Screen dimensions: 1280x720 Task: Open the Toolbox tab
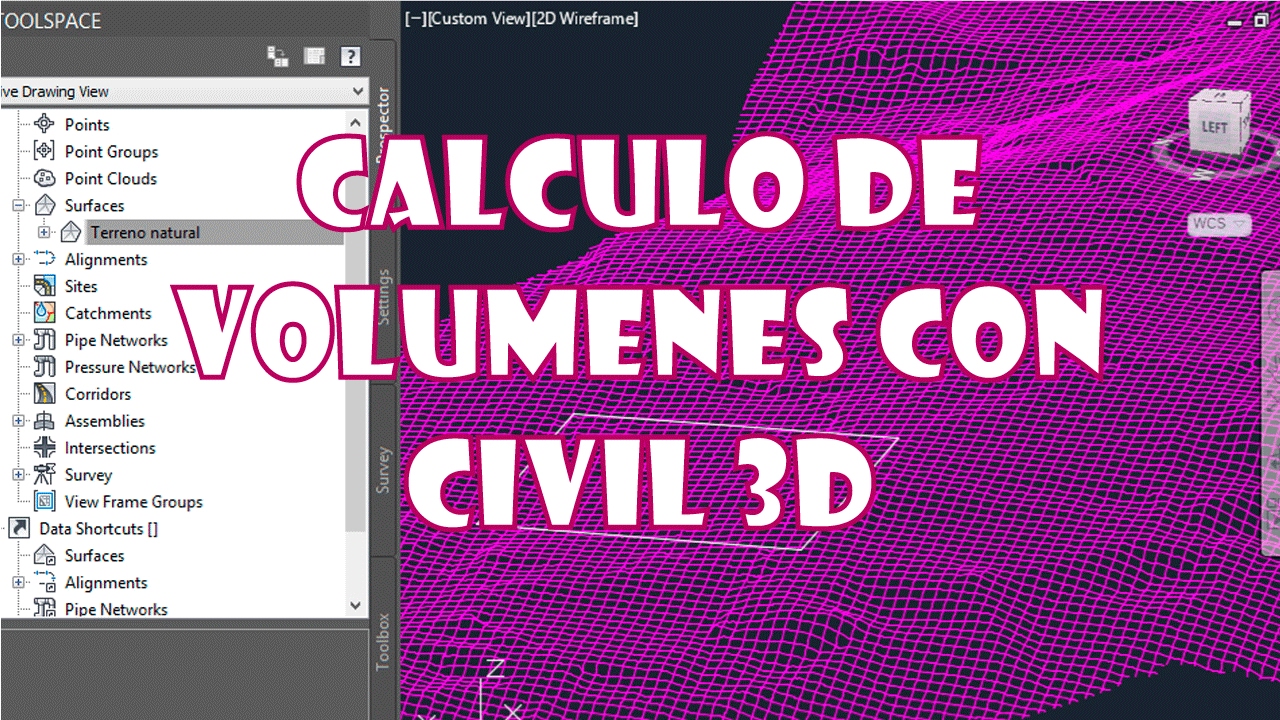(384, 642)
